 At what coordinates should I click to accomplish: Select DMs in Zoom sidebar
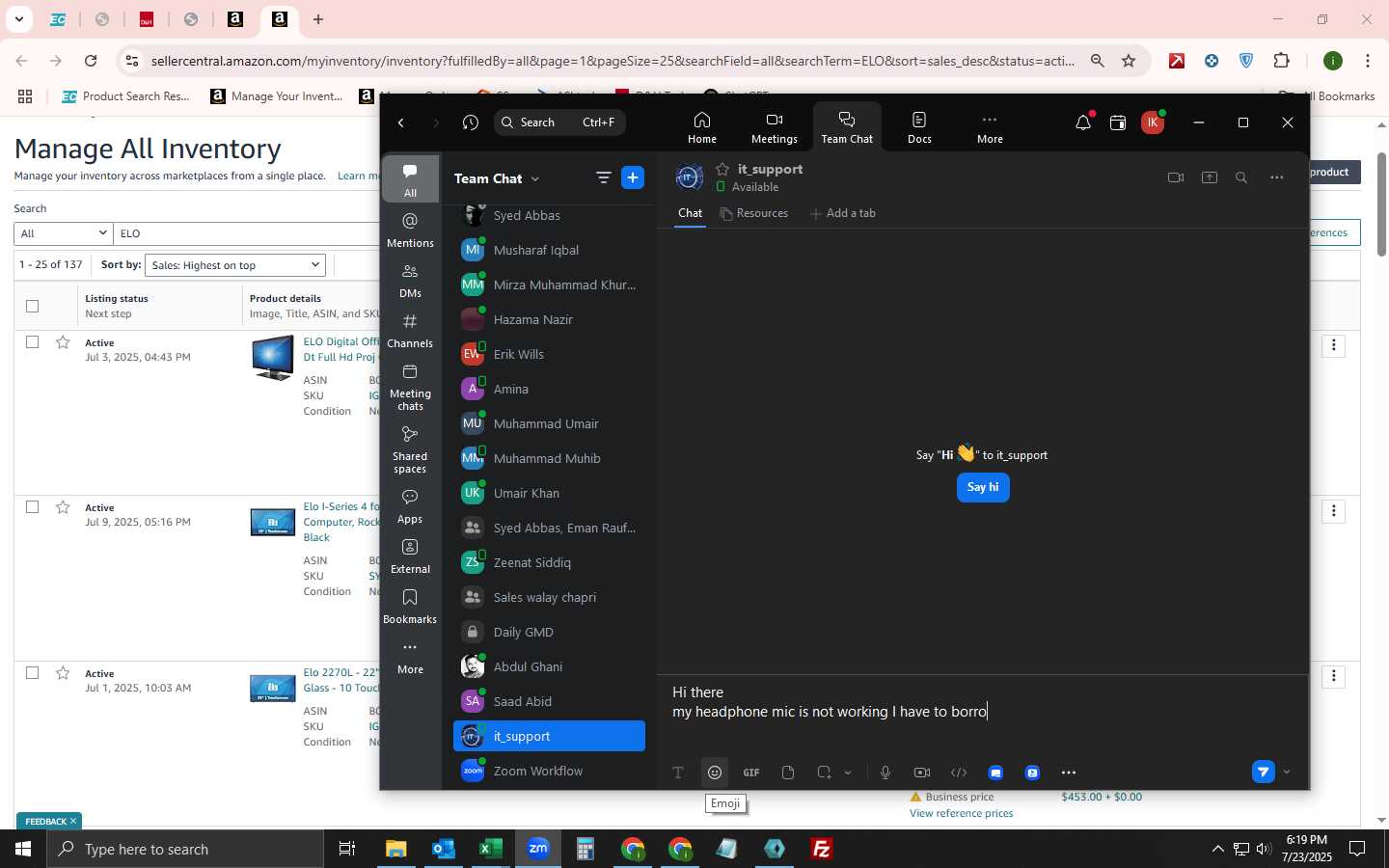tap(410, 281)
